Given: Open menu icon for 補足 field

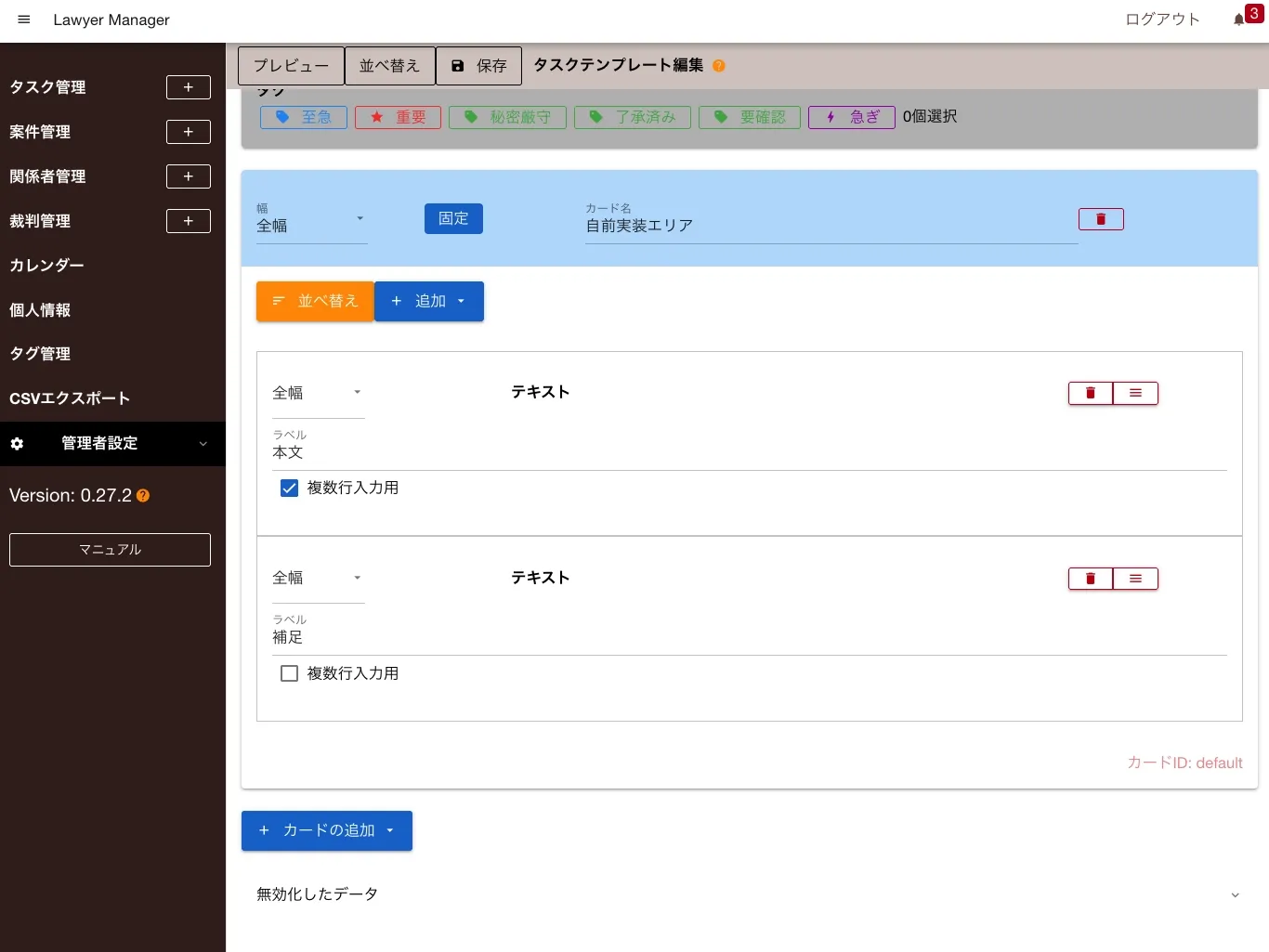Looking at the screenshot, I should (x=1135, y=579).
